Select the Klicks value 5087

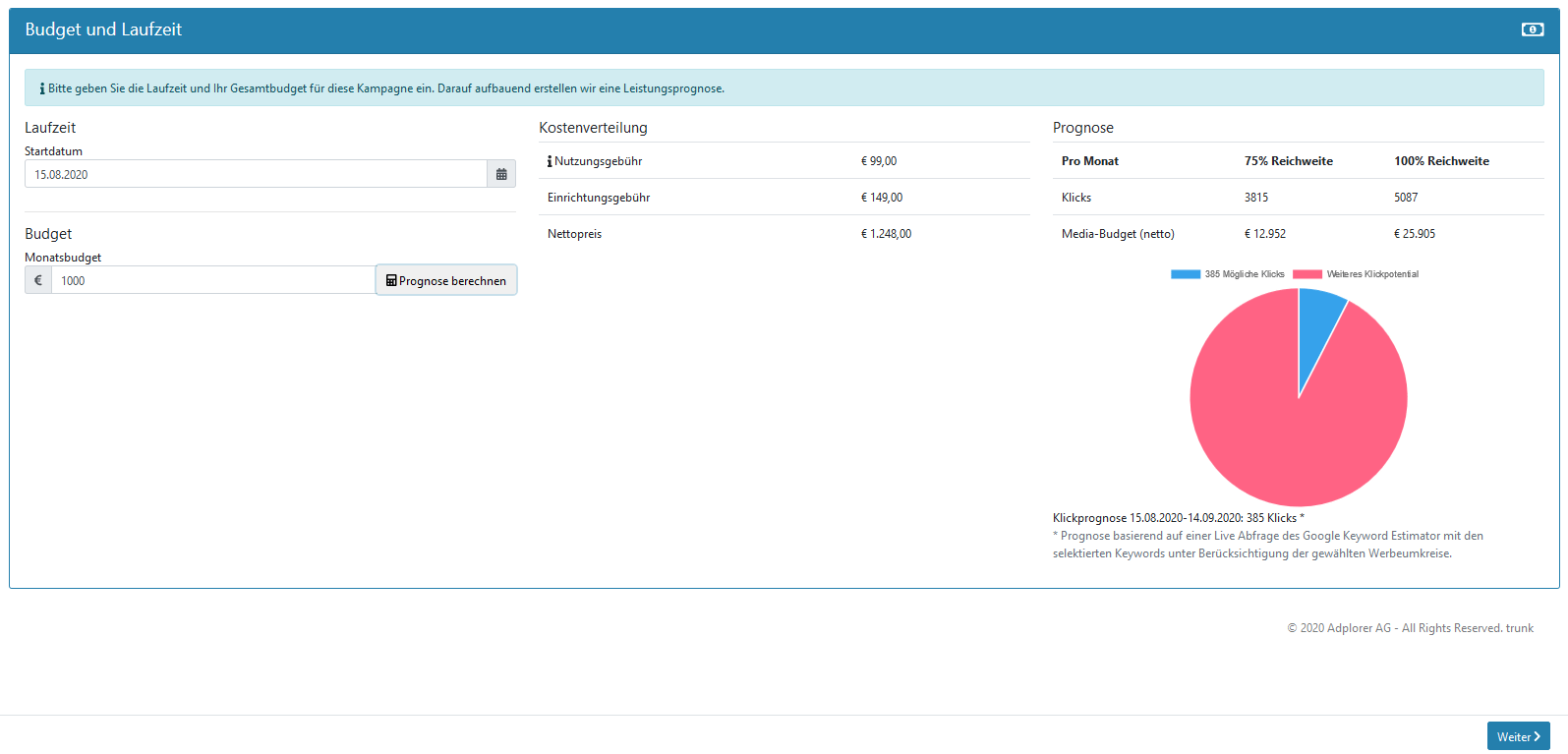pos(1406,198)
